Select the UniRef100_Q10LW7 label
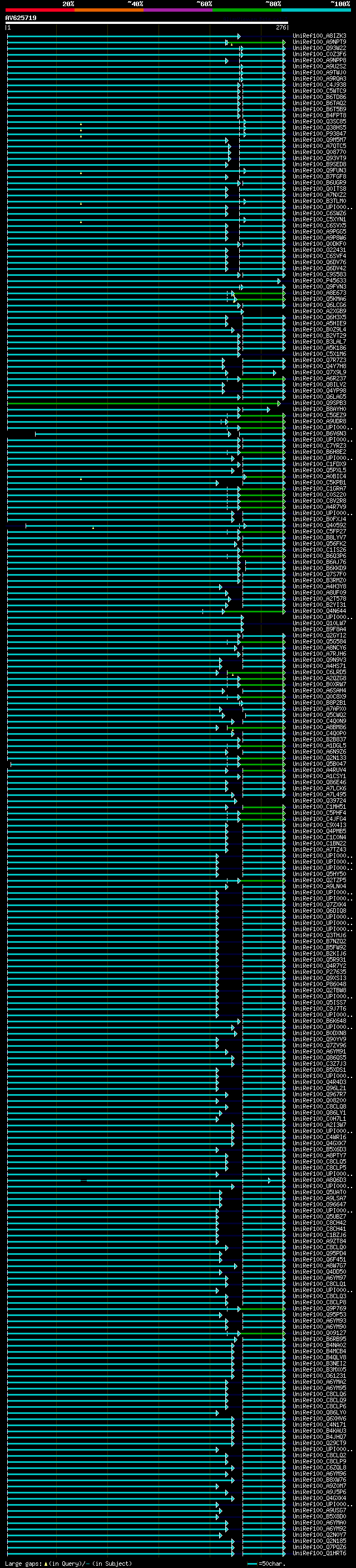The image size is (356, 1568). pos(319,623)
